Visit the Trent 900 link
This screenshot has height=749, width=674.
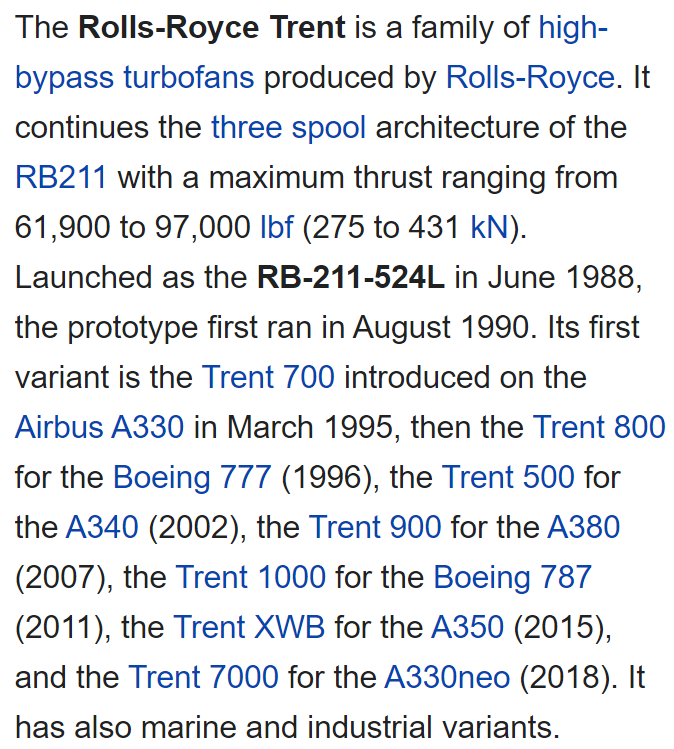point(375,527)
